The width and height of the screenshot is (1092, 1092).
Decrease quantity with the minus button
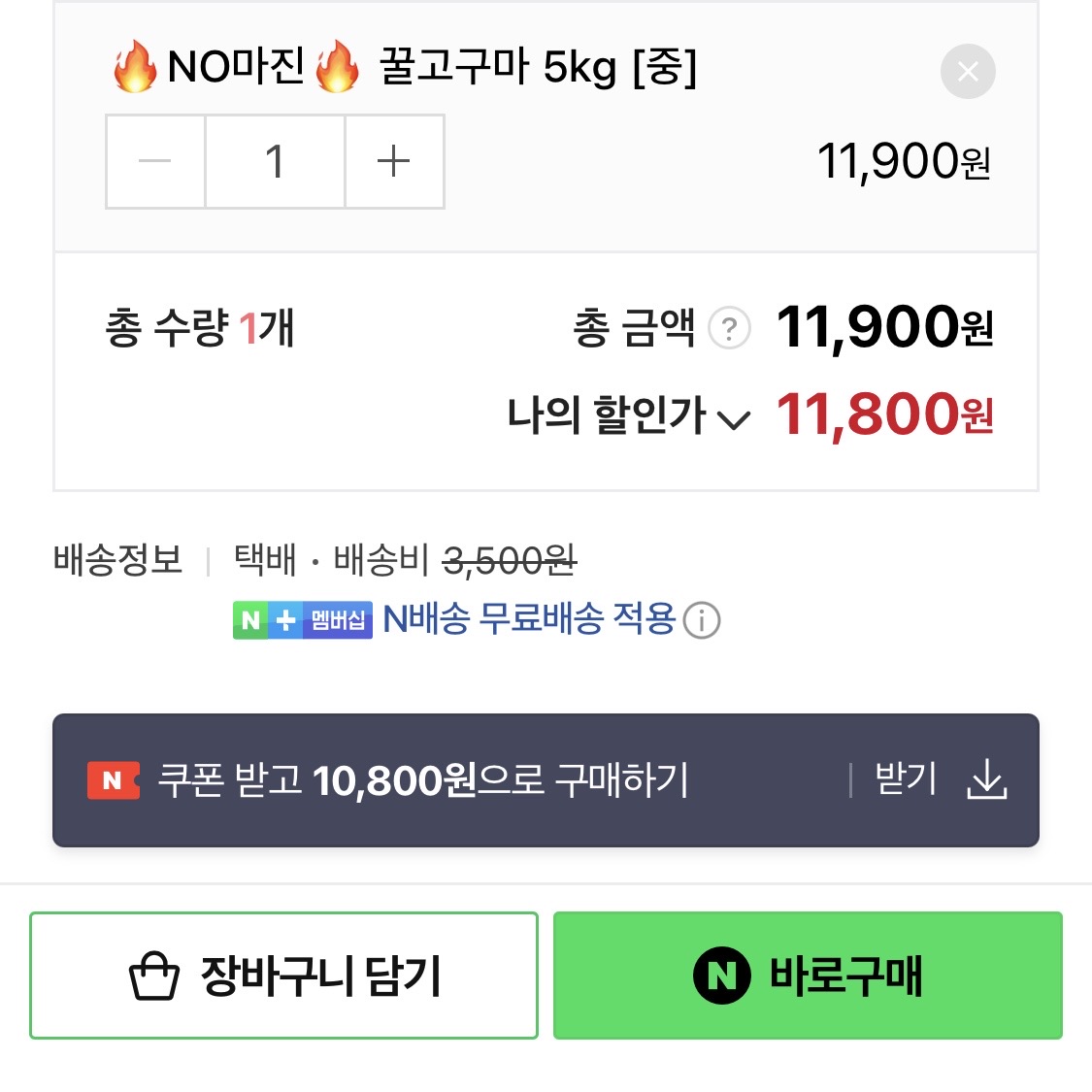coord(155,161)
